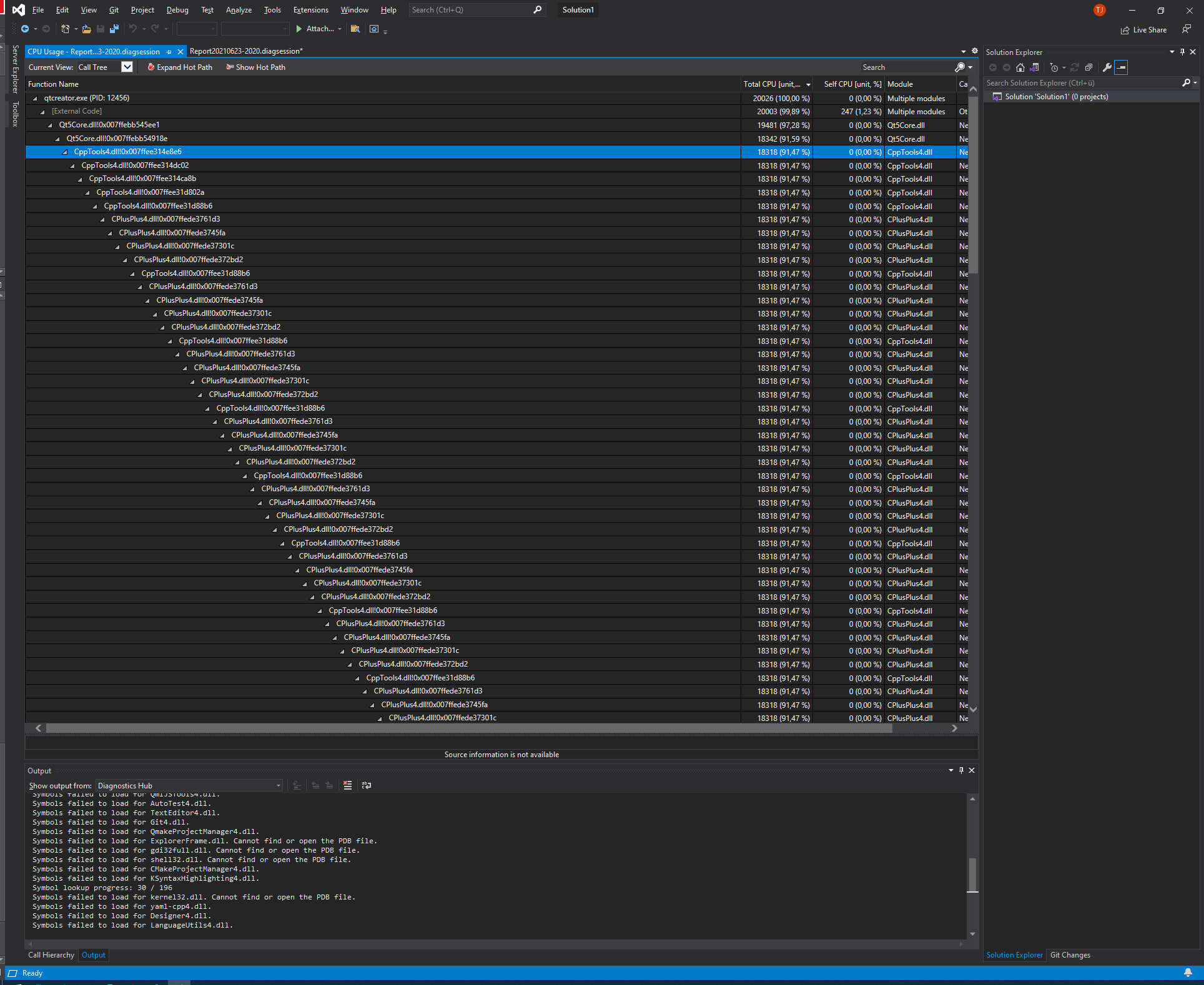Click the Save All toolbar icon
This screenshot has height=985, width=1204.
pyautogui.click(x=114, y=29)
